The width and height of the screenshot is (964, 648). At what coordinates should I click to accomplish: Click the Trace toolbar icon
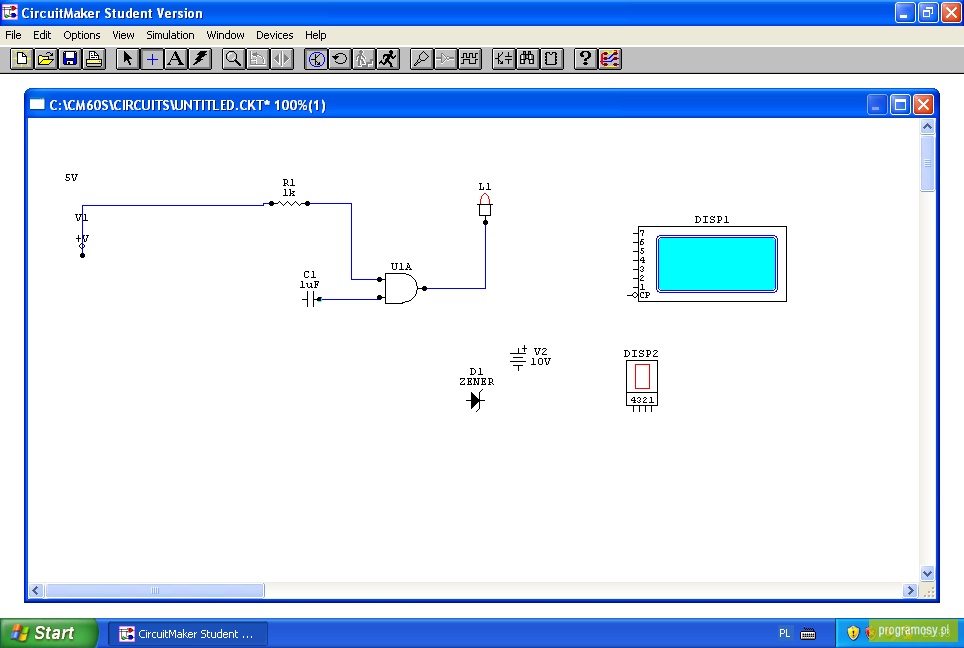click(x=446, y=59)
